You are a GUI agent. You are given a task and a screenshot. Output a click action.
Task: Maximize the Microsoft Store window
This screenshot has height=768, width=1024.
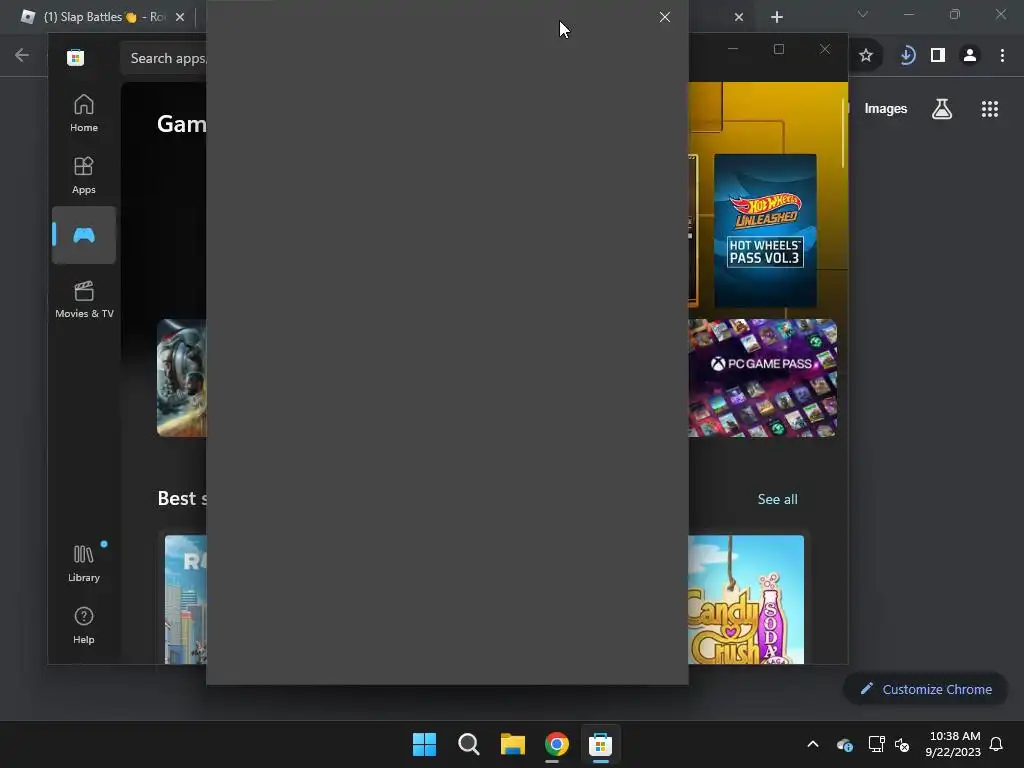778,49
